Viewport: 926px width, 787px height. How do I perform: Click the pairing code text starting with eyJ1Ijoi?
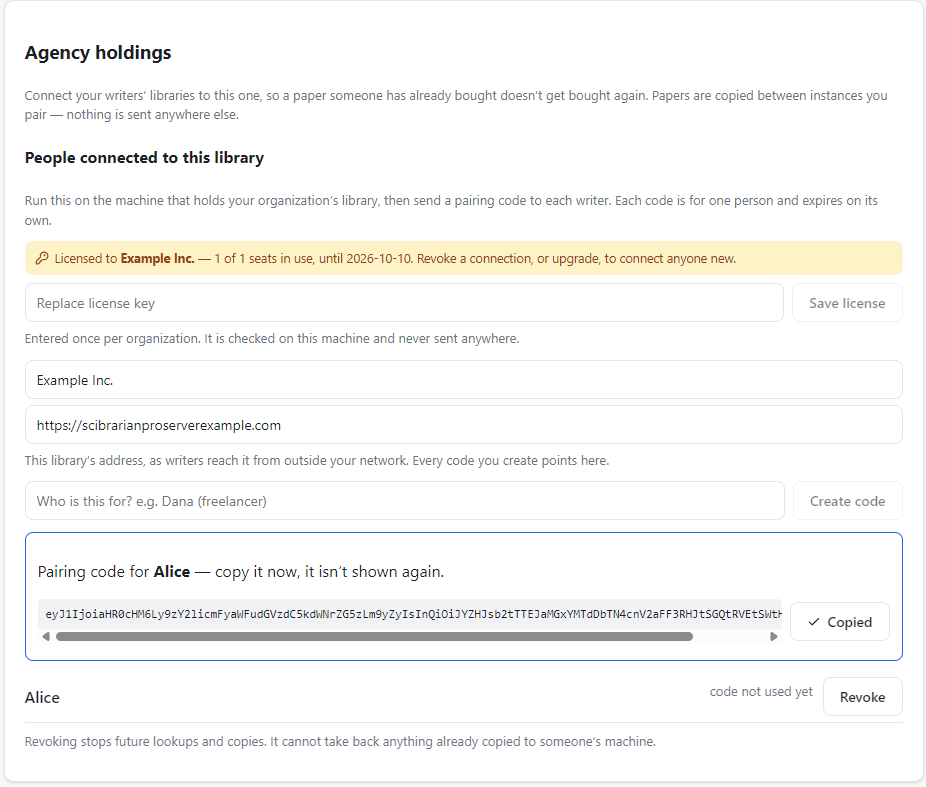click(413, 614)
